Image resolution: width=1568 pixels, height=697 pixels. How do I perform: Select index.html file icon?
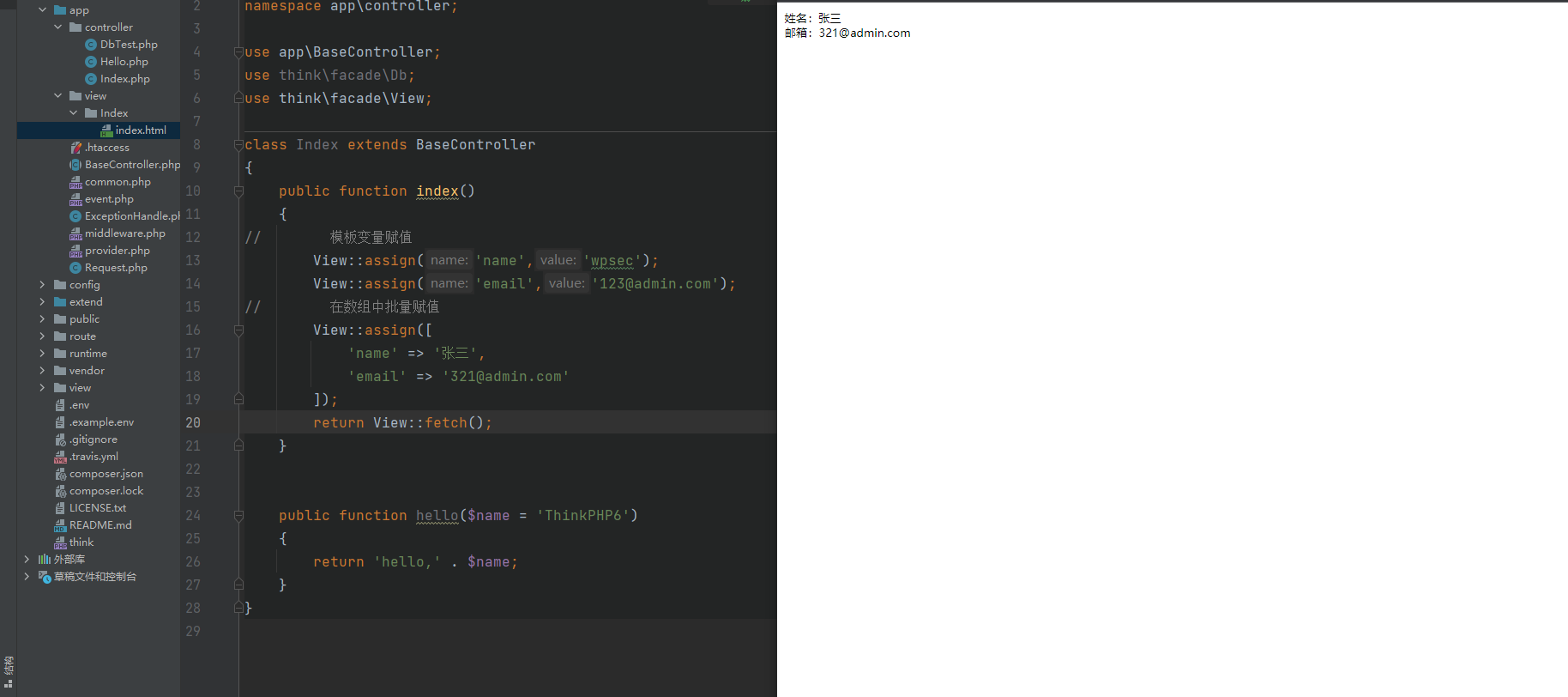(106, 130)
